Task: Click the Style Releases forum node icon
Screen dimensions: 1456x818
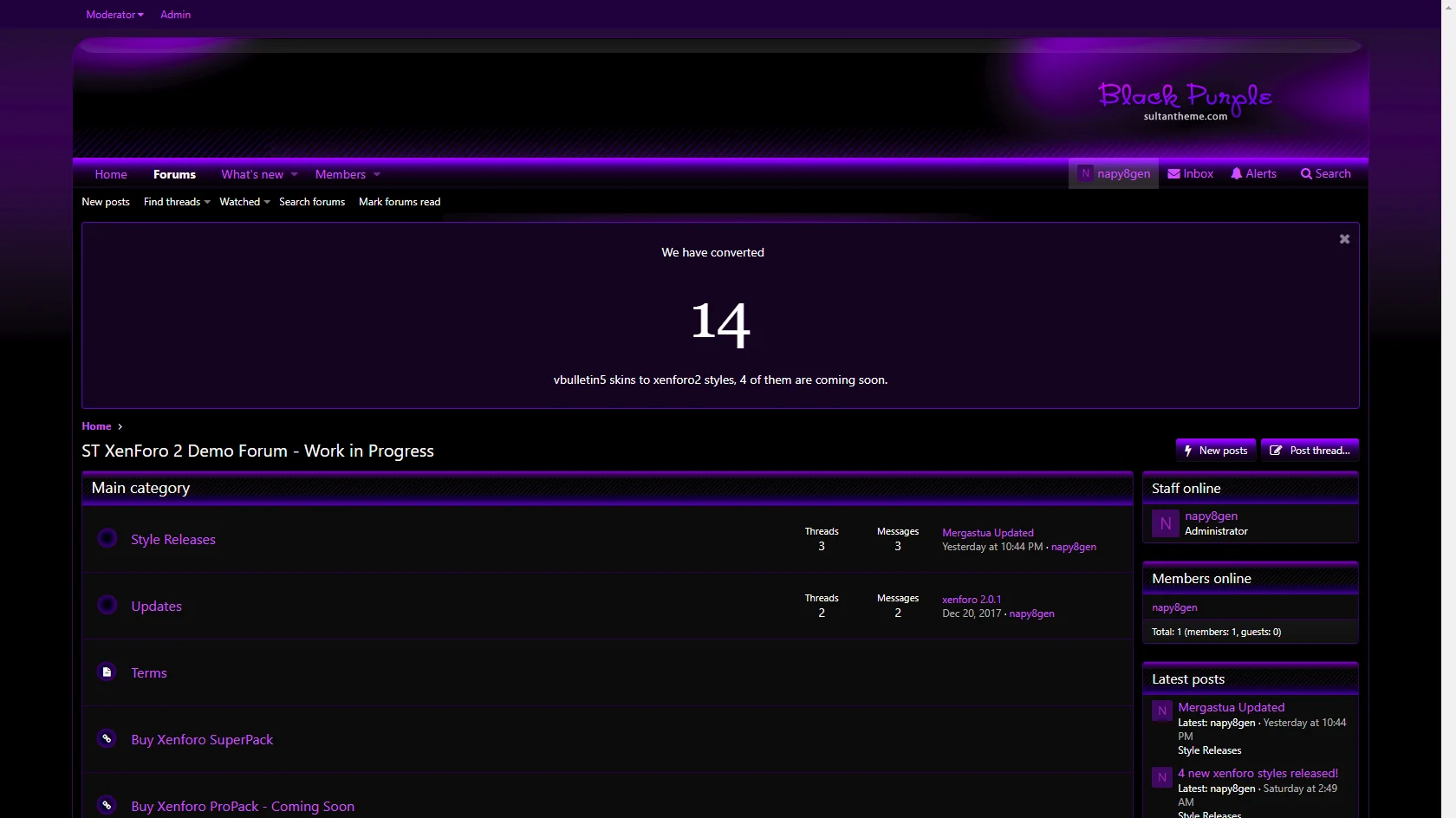Action: [x=107, y=537]
